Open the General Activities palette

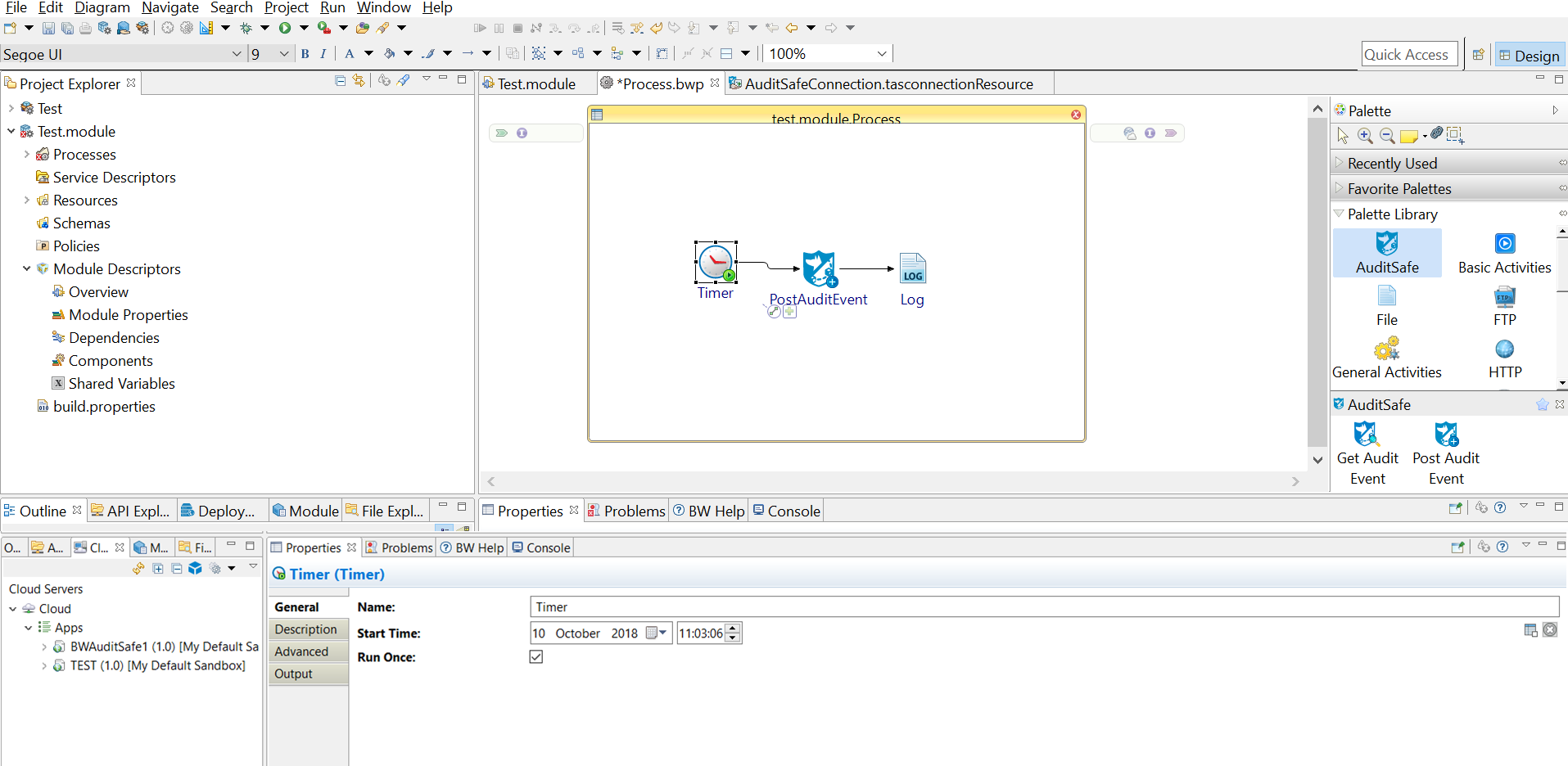[1386, 358]
